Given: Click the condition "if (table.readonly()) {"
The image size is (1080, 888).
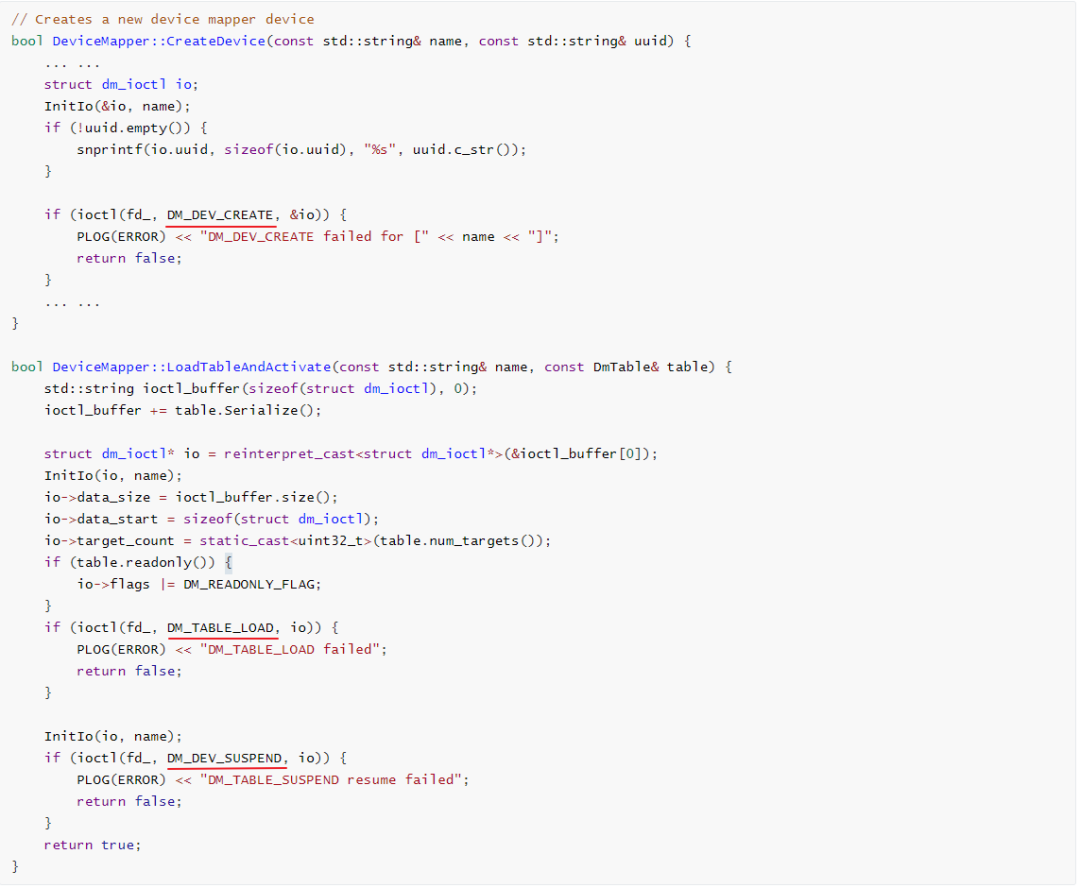Looking at the screenshot, I should [138, 563].
